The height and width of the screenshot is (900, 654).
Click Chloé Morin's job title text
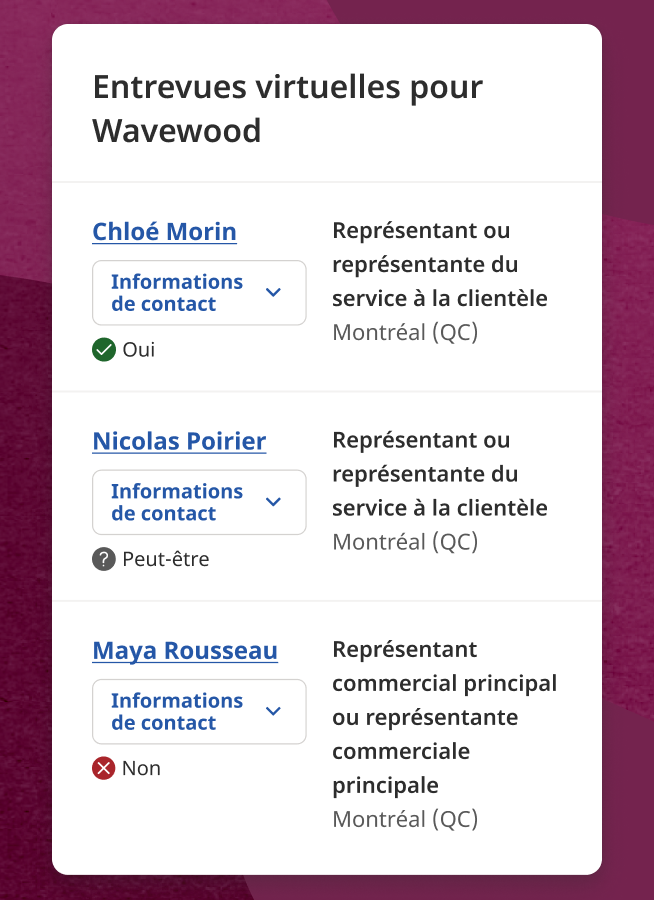click(440, 265)
